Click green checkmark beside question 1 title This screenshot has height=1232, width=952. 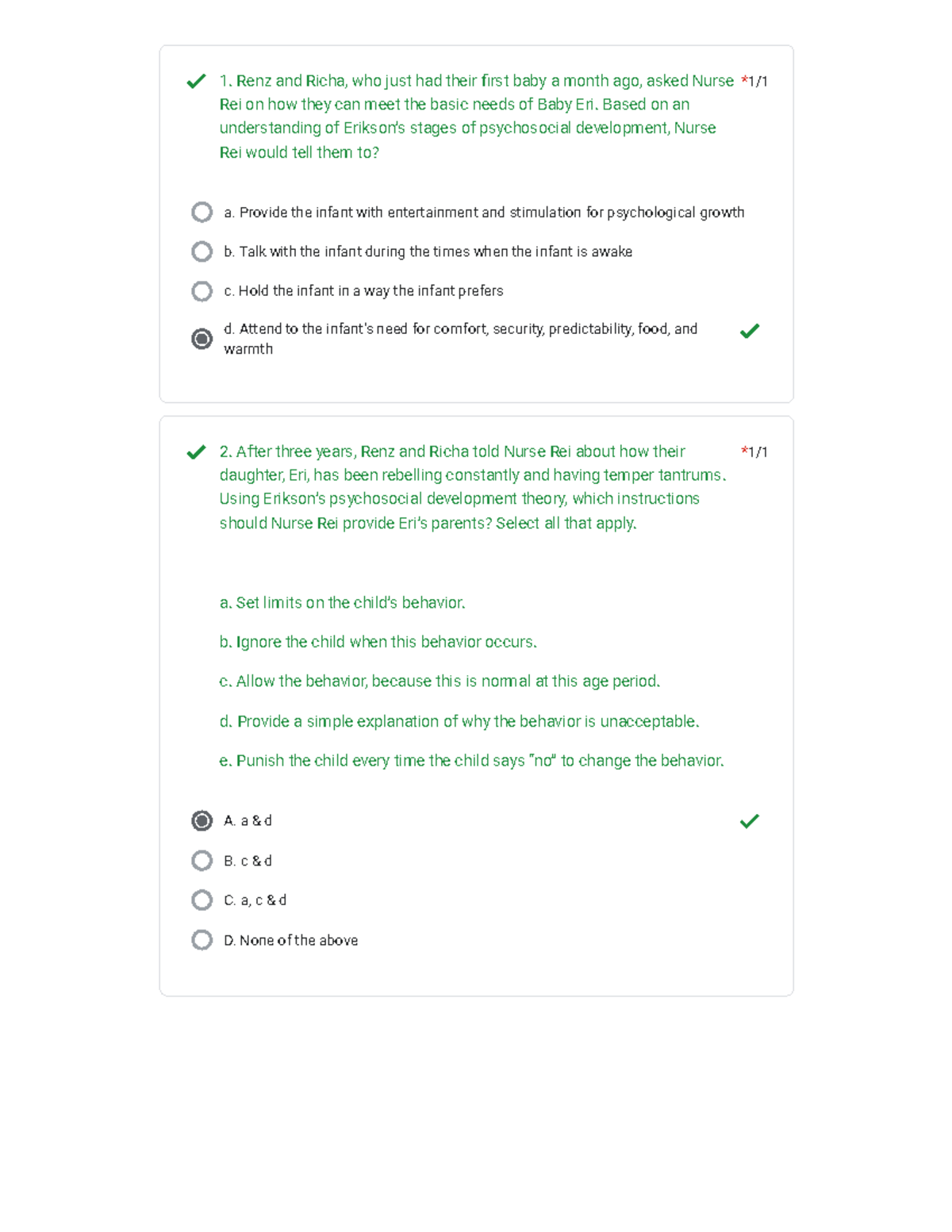point(196,82)
